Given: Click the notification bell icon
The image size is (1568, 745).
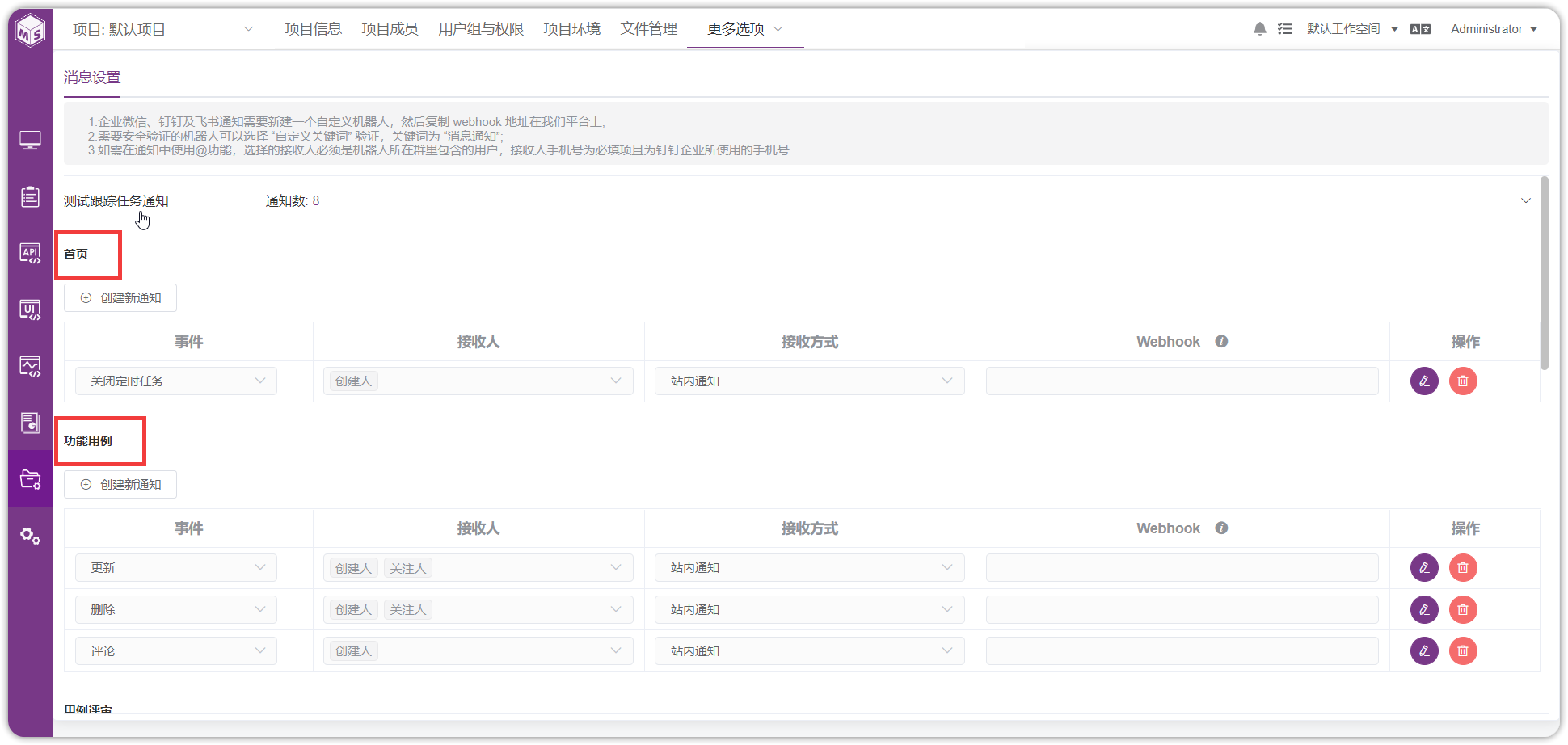Looking at the screenshot, I should (1259, 29).
